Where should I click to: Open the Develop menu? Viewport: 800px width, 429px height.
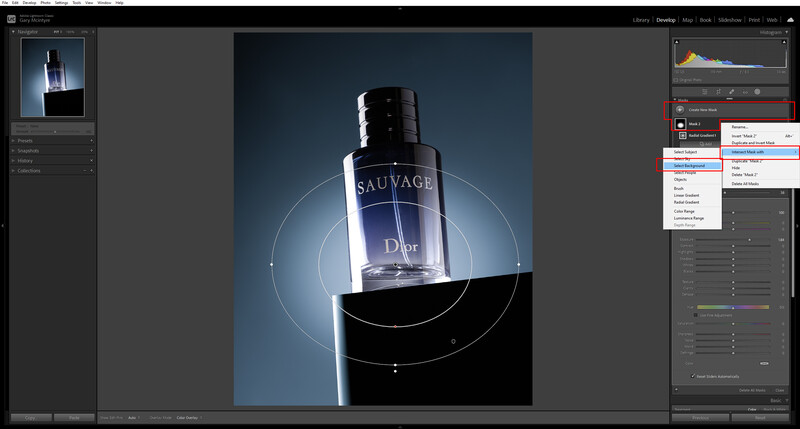tap(29, 3)
